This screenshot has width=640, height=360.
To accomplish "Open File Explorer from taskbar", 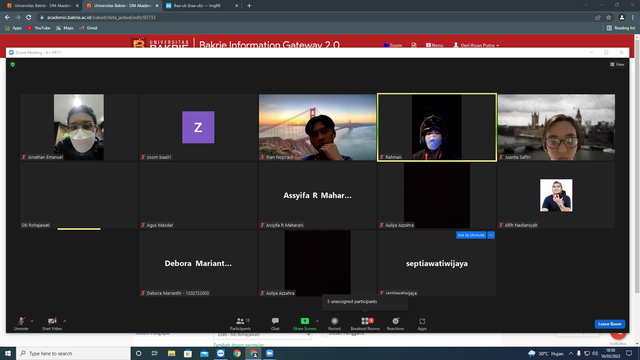I will (171, 353).
